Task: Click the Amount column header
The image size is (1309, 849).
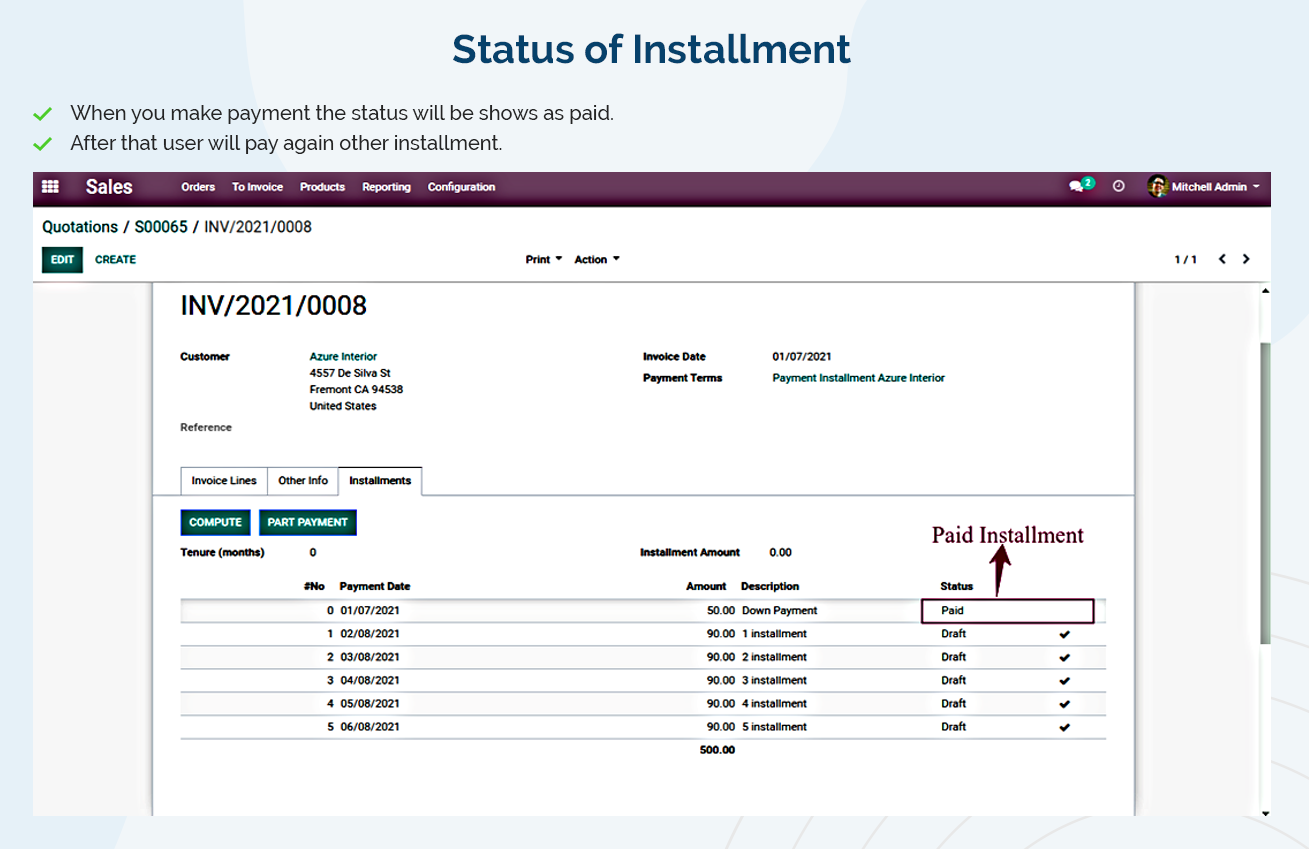Action: pyautogui.click(x=706, y=587)
